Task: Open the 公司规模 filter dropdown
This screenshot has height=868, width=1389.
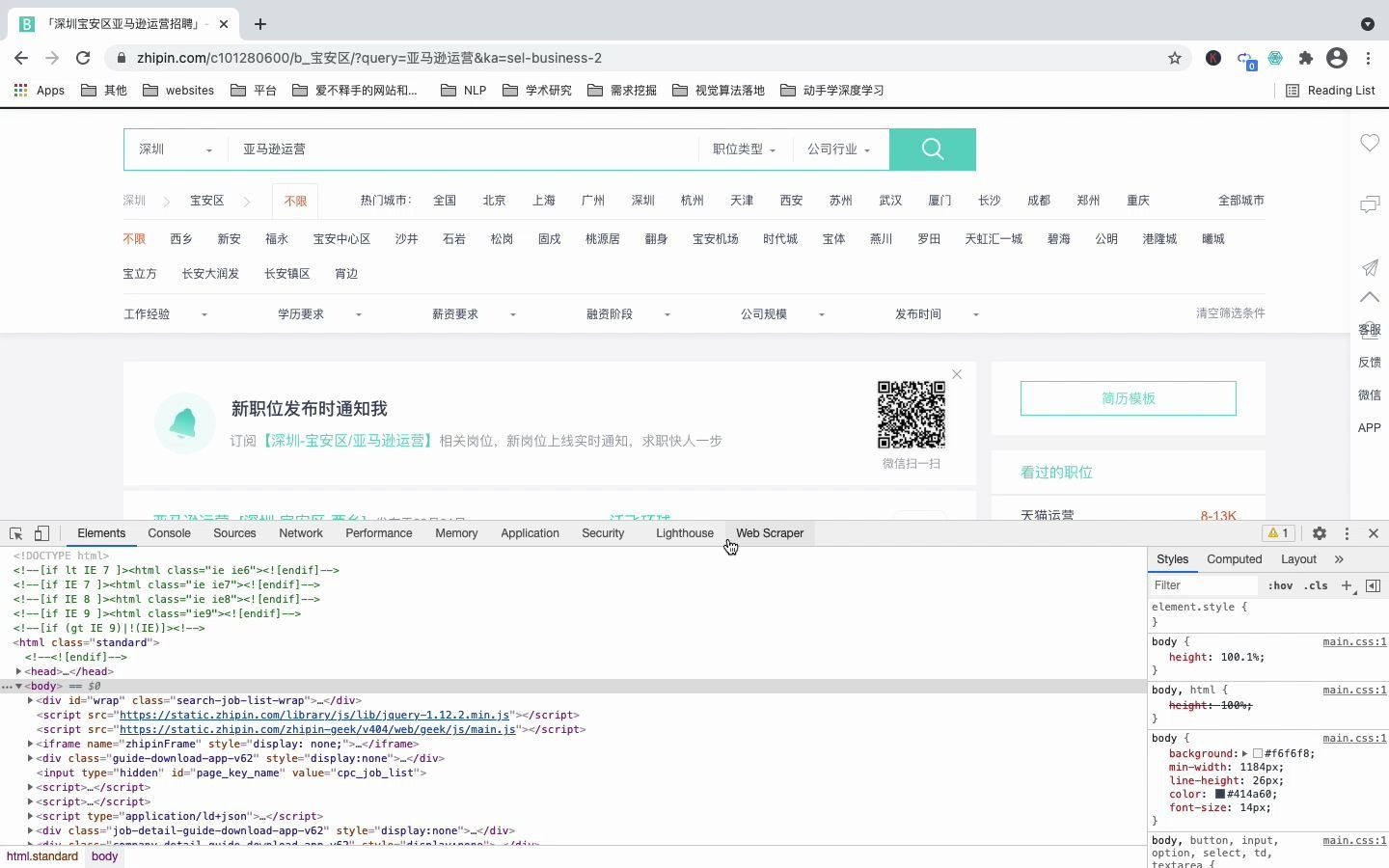Action: pos(782,314)
